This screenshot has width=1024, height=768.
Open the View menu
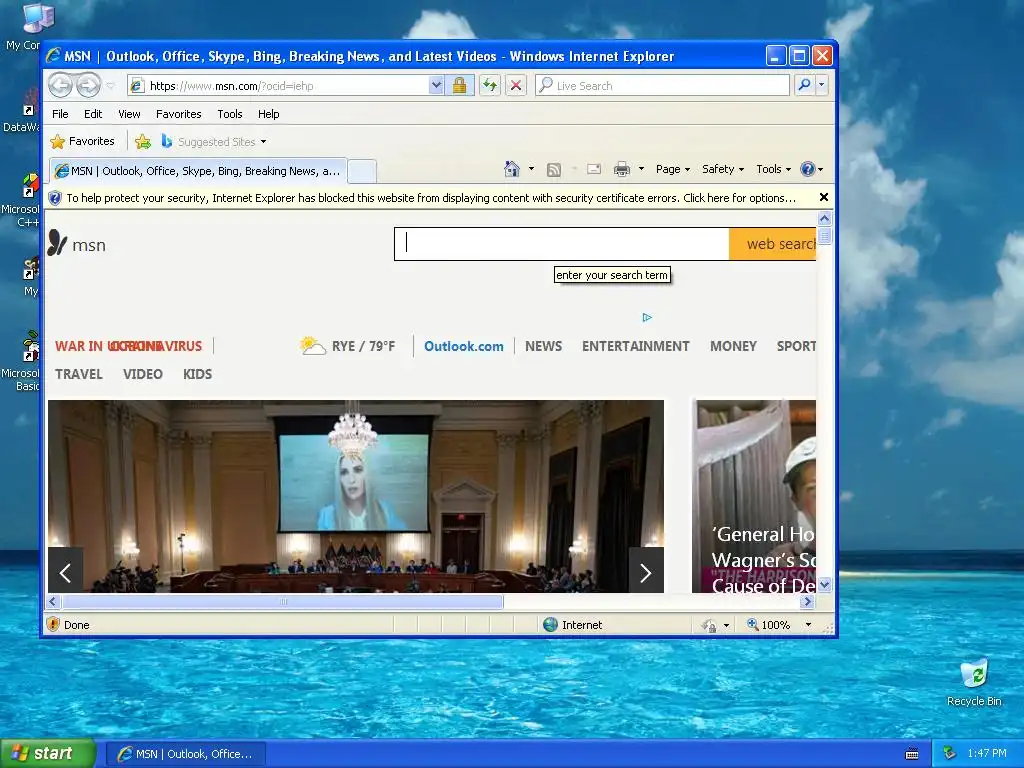tap(129, 114)
